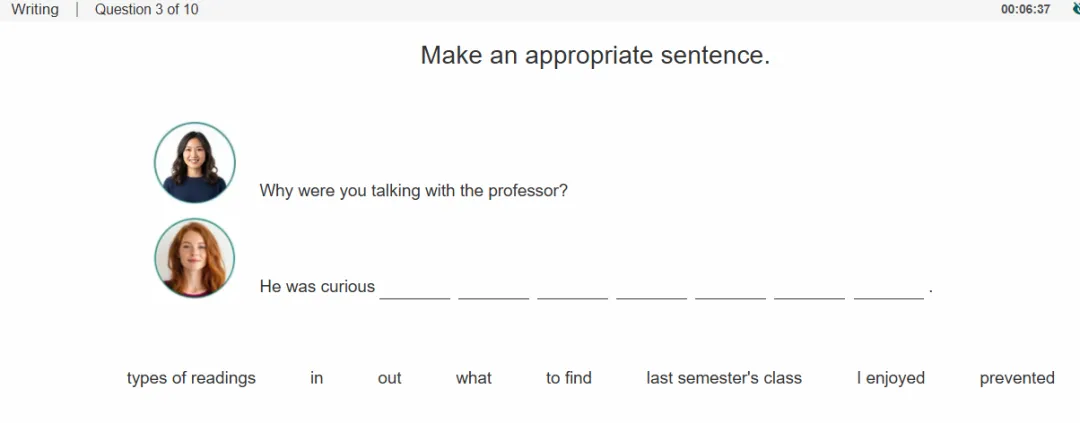Click the dark-haired woman's avatar
Screen dimensions: 1080x423
point(195,163)
